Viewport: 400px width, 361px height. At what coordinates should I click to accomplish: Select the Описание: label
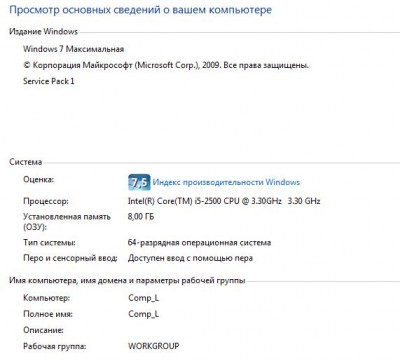click(43, 330)
